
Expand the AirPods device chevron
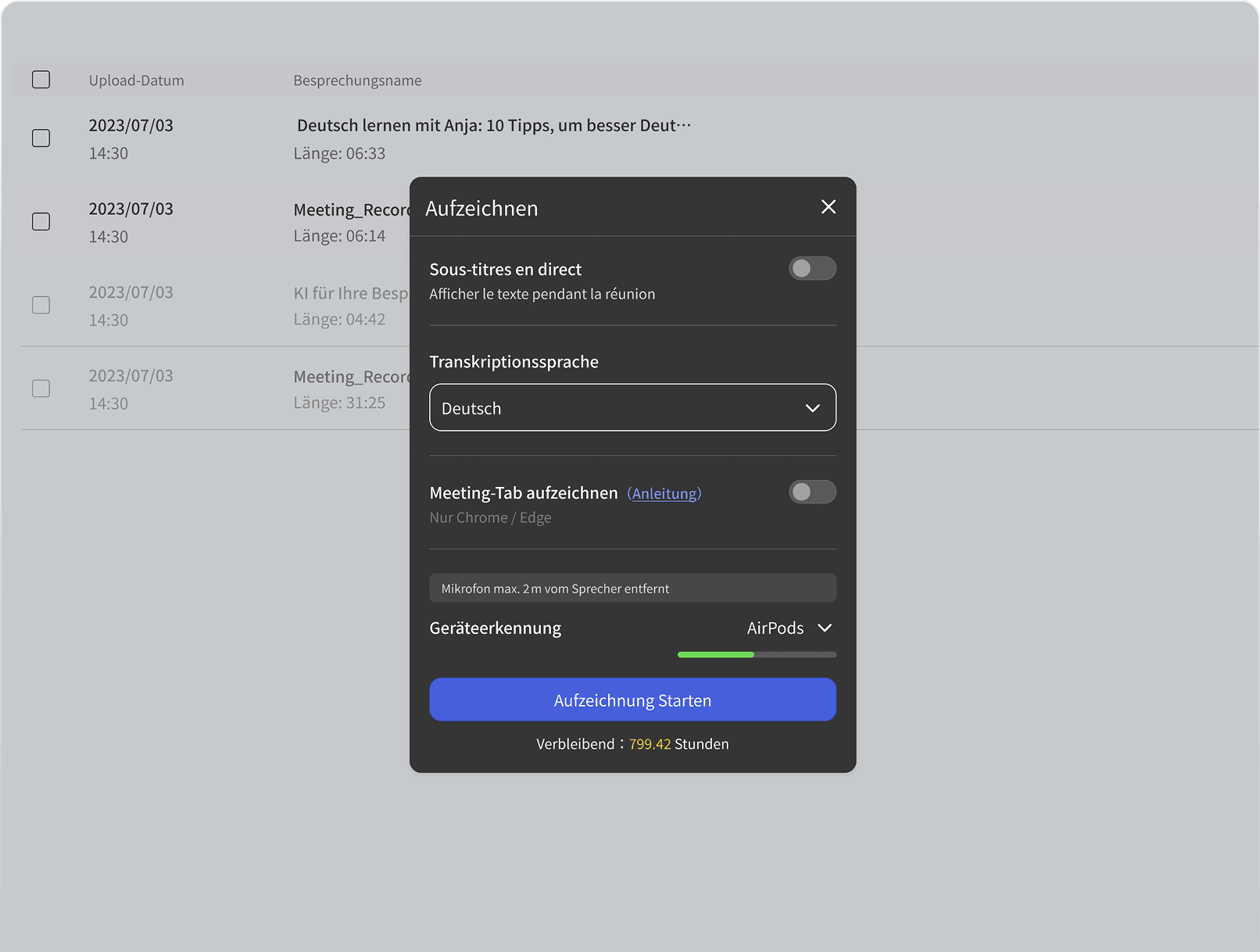[825, 628]
